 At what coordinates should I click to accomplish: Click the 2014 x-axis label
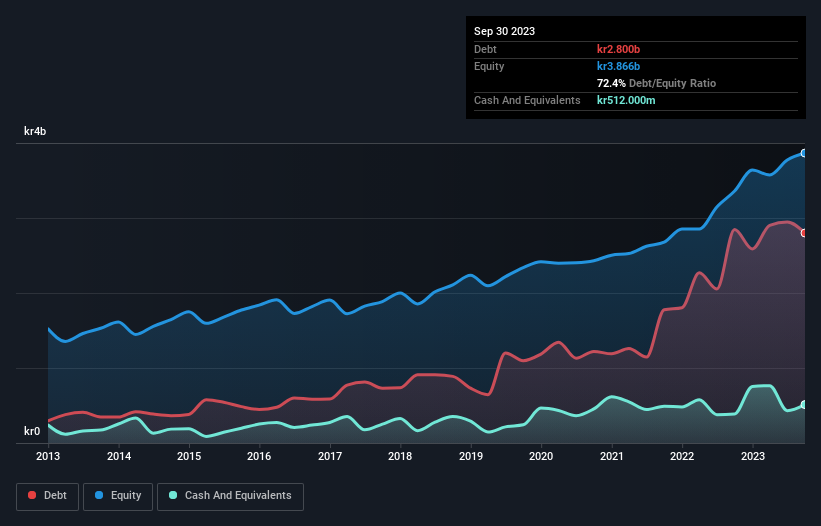119,456
